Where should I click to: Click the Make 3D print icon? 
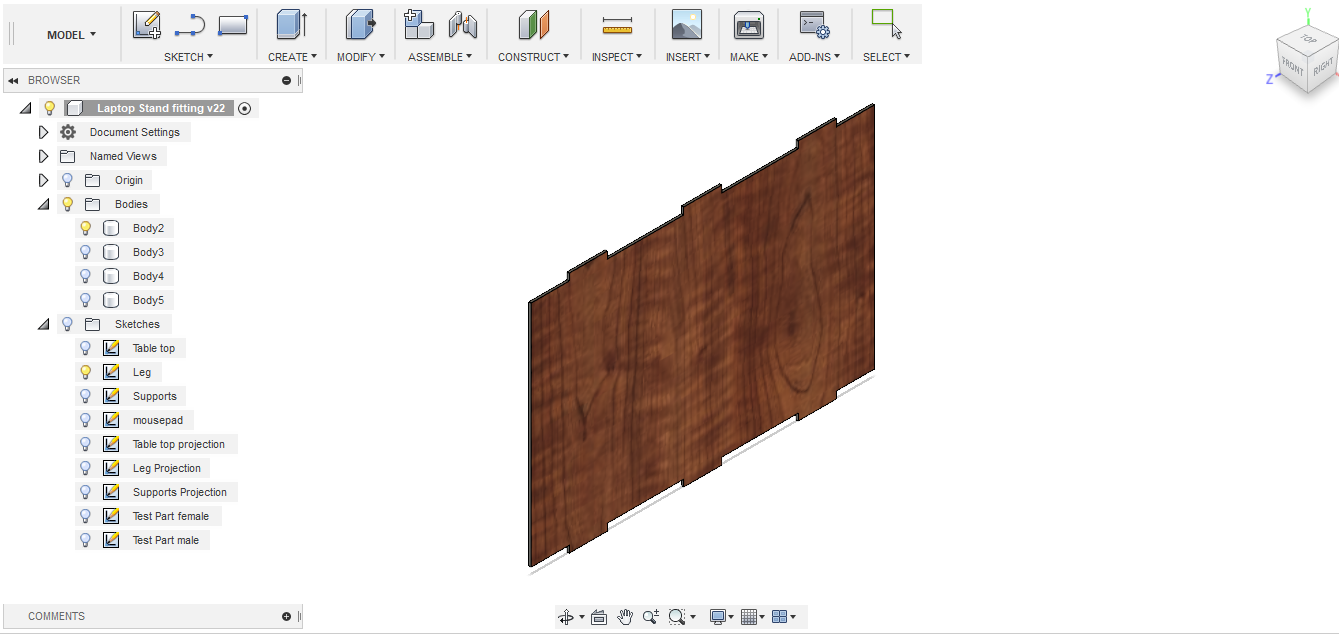[x=748, y=26]
